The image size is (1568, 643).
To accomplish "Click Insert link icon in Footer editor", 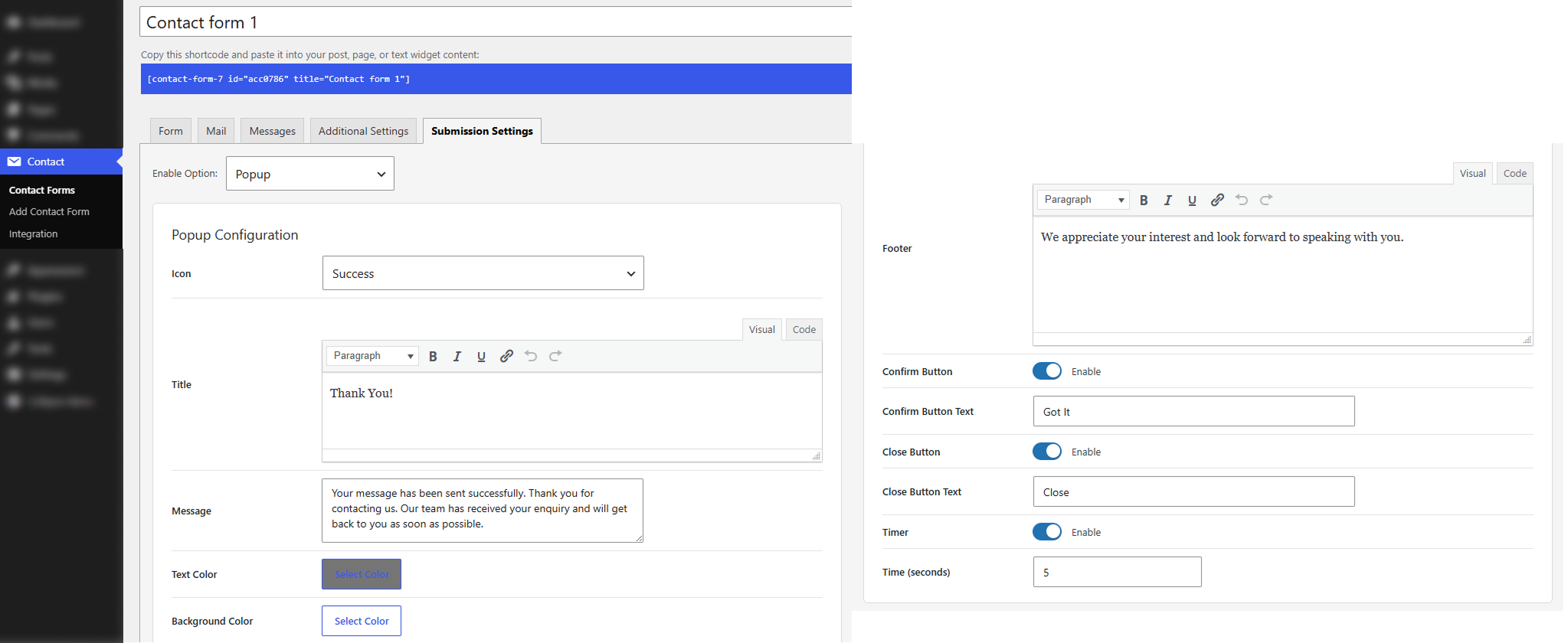I will [1217, 200].
